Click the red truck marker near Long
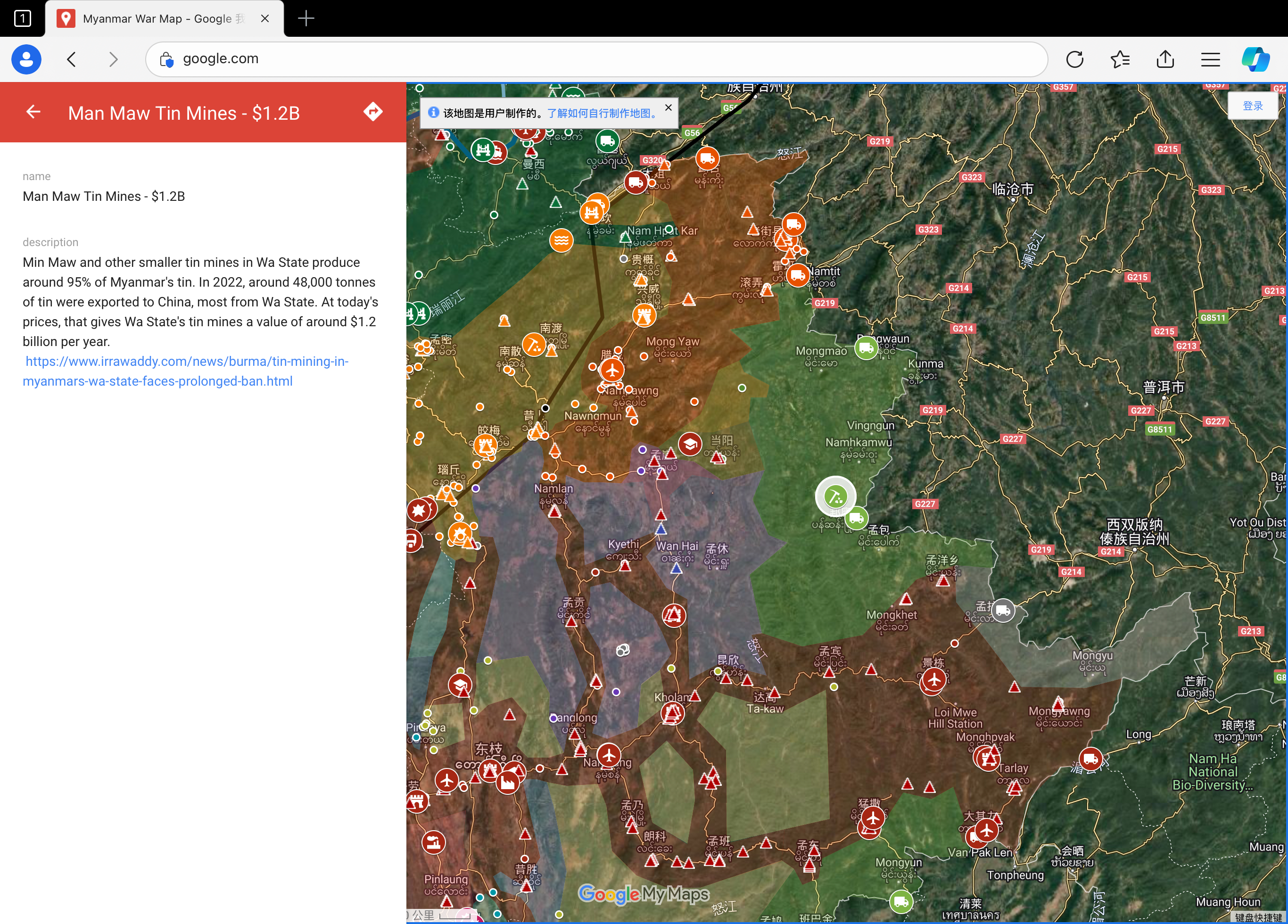Viewport: 1288px width, 924px height. (x=1090, y=759)
